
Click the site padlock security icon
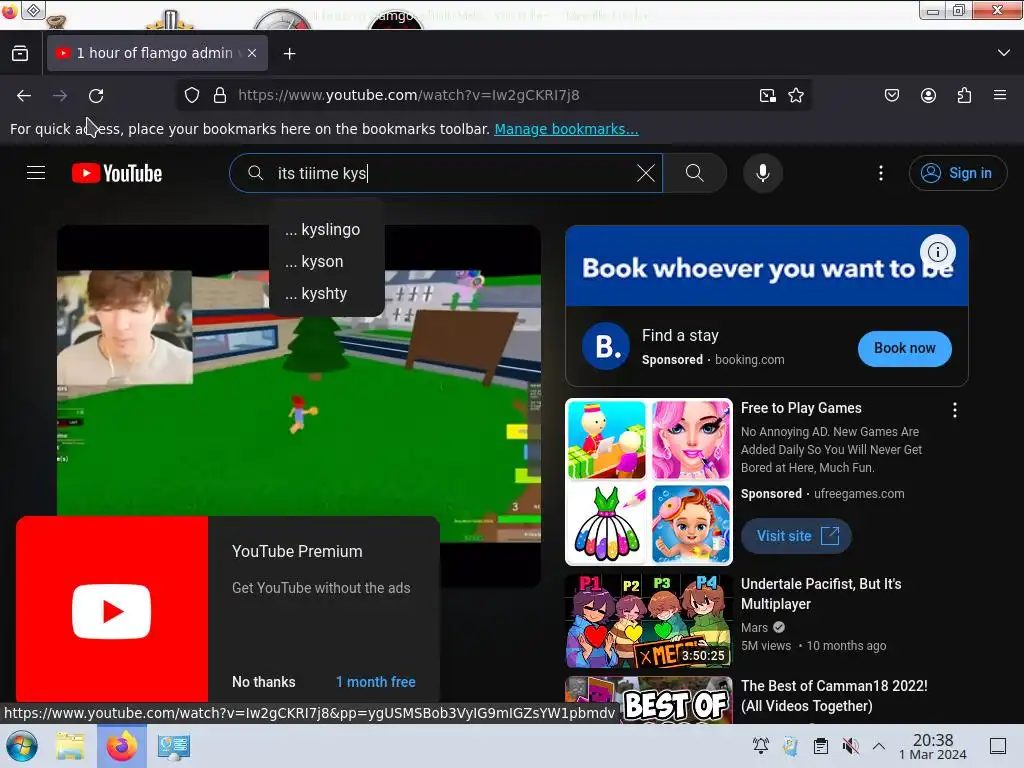pos(220,95)
